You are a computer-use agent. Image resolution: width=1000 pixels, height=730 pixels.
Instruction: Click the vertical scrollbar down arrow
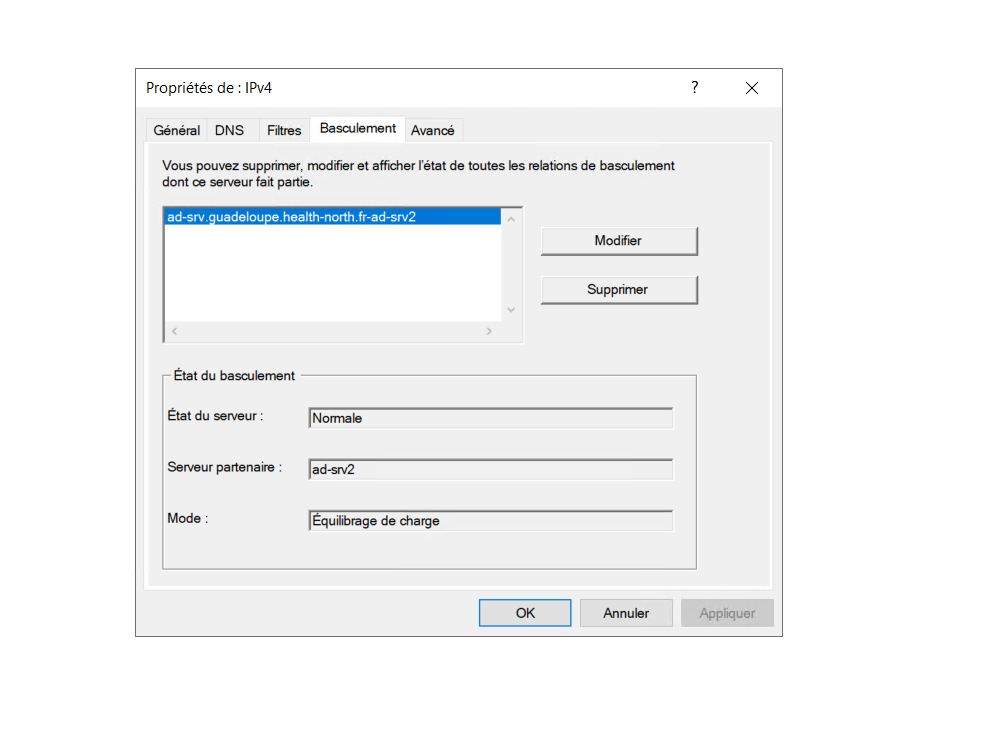(x=511, y=310)
